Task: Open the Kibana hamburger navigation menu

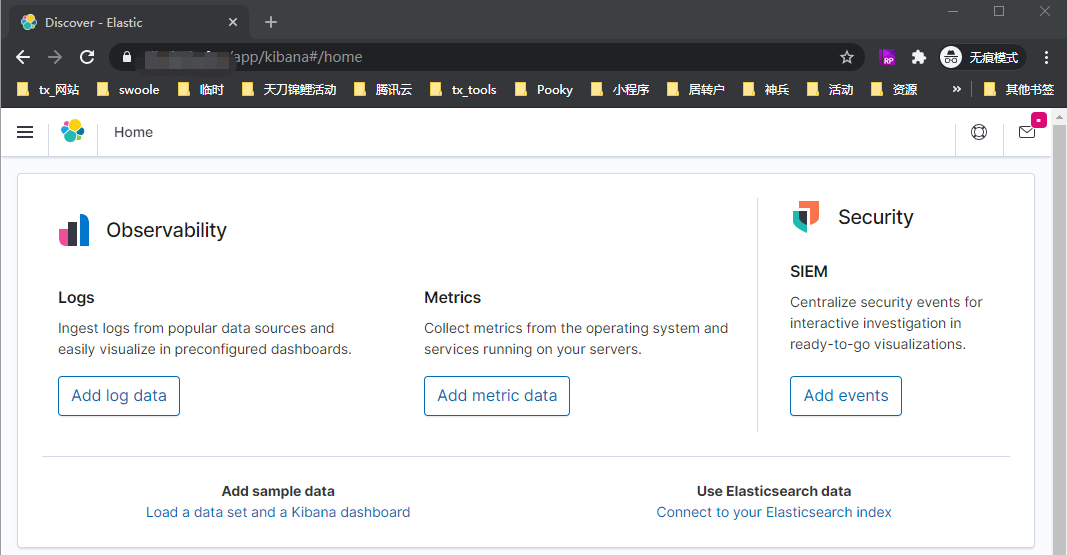Action: coord(25,132)
